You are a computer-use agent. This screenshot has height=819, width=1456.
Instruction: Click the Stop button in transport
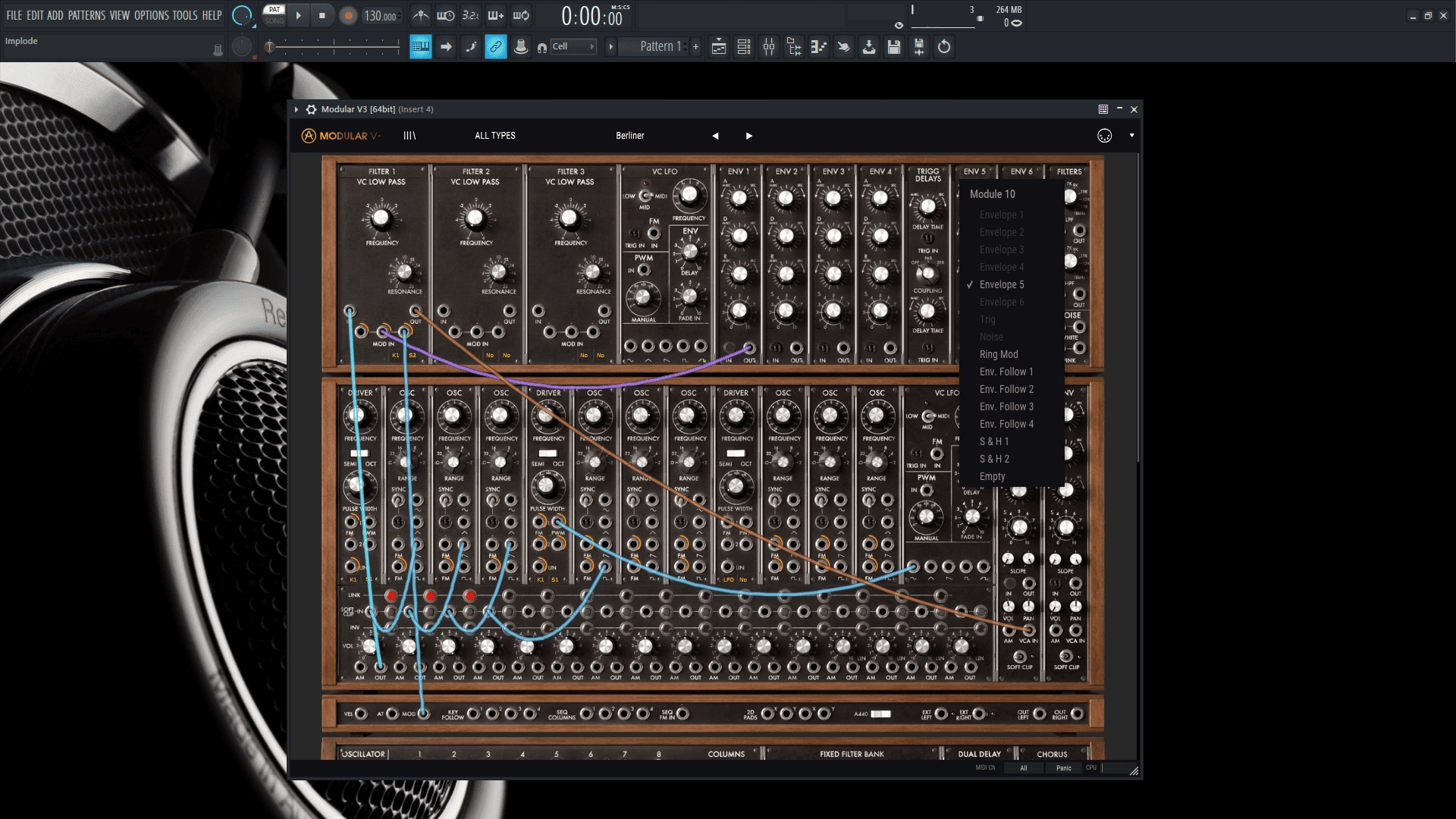pos(322,15)
